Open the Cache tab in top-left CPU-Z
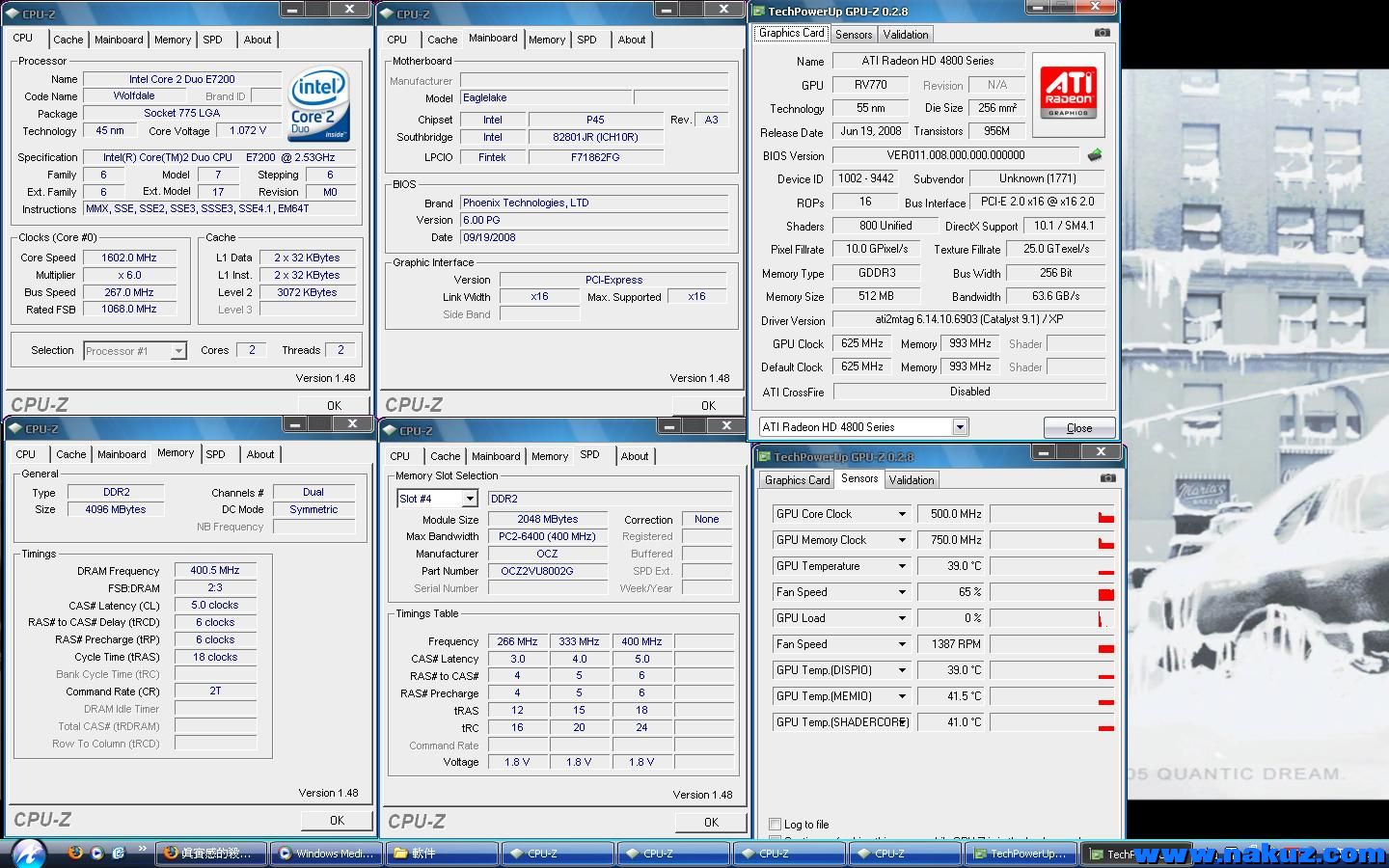1389x868 pixels. (68, 40)
